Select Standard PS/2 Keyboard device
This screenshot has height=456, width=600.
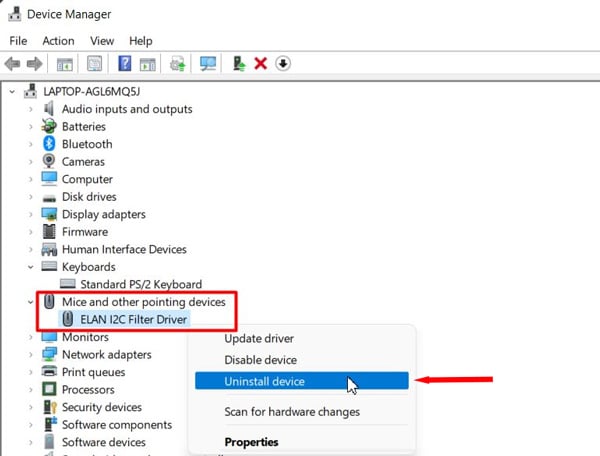click(141, 285)
